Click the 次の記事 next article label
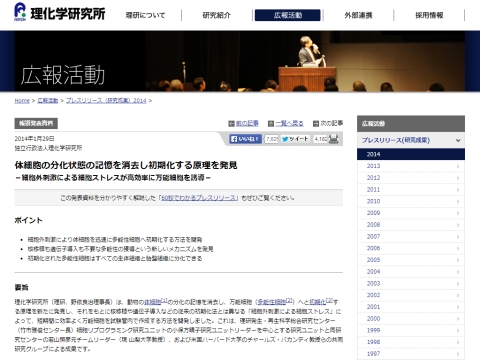 332,124
